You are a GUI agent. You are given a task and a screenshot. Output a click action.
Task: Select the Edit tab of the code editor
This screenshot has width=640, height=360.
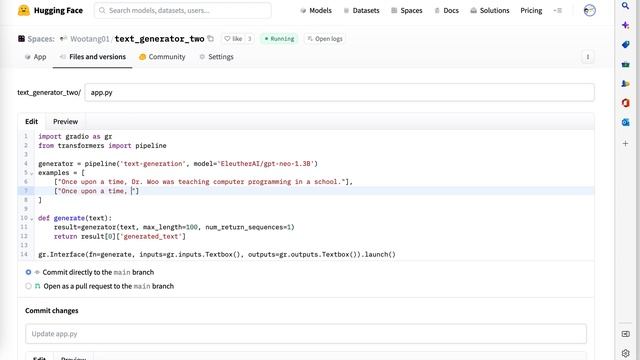tap(31, 122)
